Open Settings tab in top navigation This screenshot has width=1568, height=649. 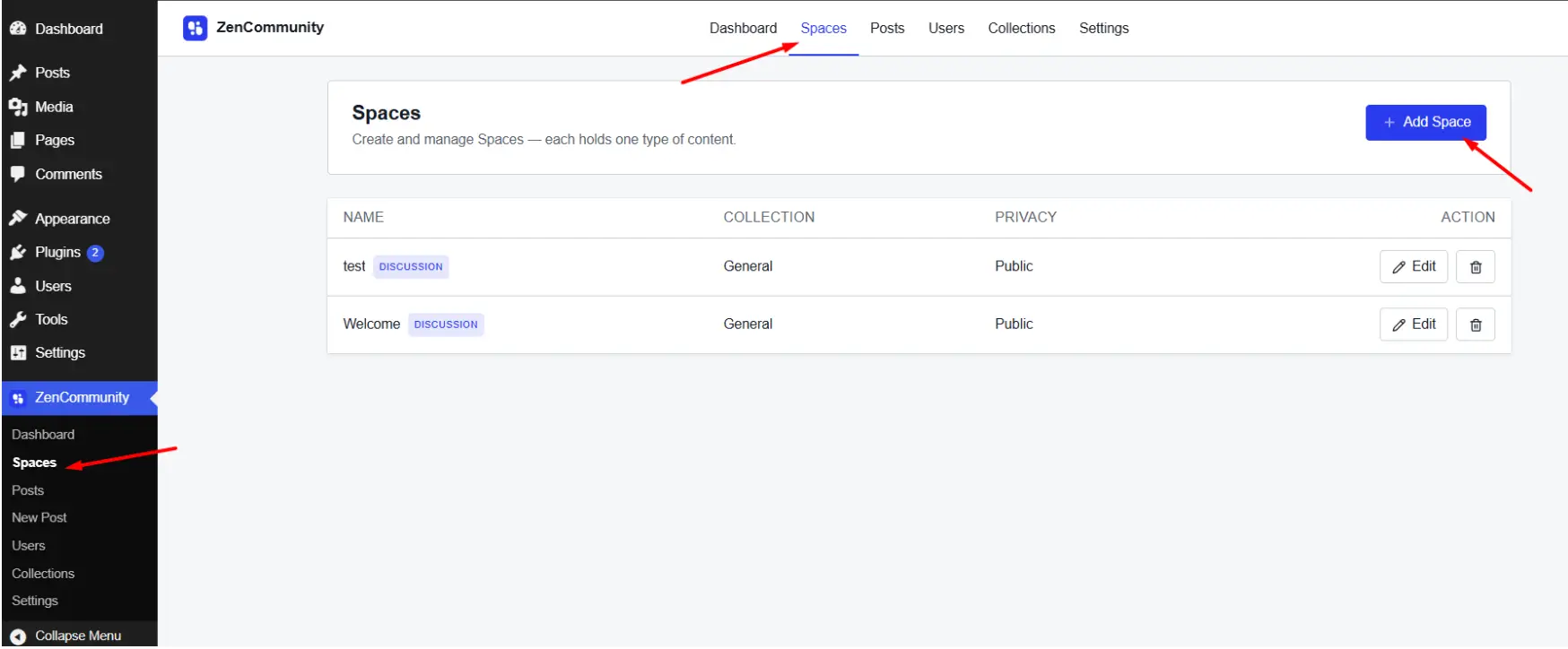pos(1103,28)
